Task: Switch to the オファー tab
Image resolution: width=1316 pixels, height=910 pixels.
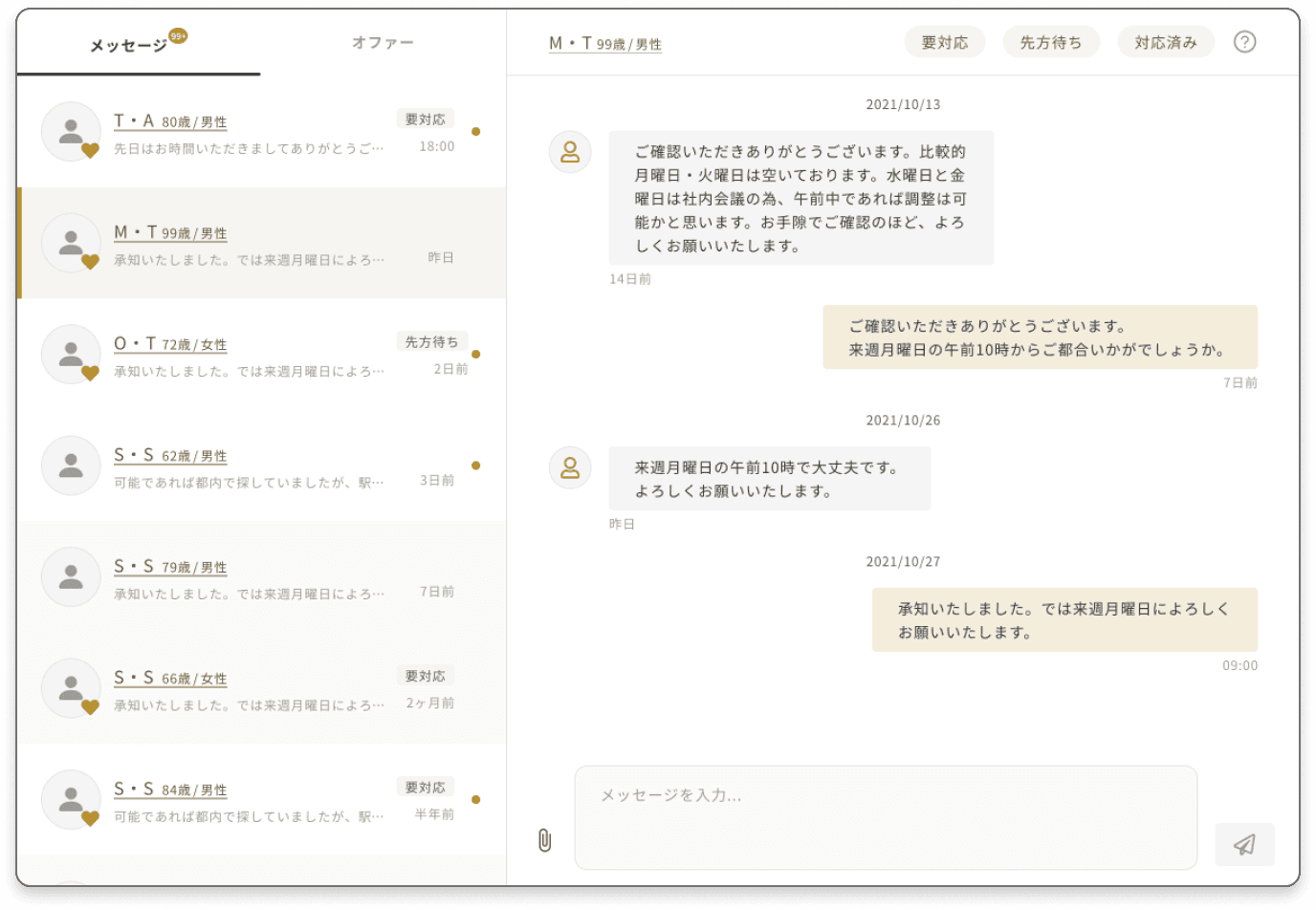Action: [383, 43]
